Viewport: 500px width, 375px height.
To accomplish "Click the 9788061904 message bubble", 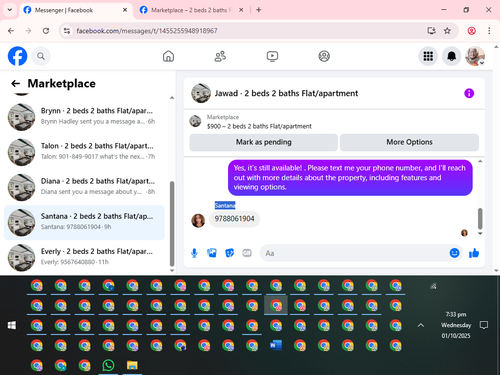I will point(234,219).
